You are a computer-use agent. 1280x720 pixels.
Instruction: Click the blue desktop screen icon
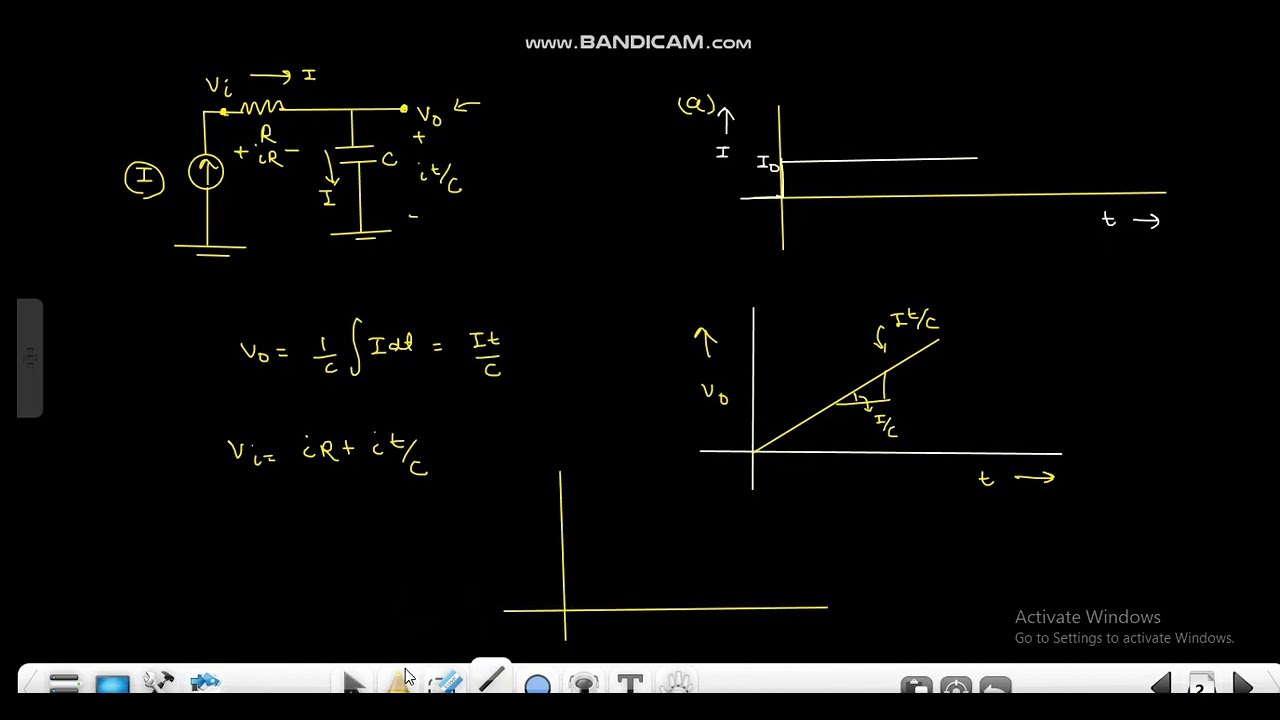pos(112,684)
